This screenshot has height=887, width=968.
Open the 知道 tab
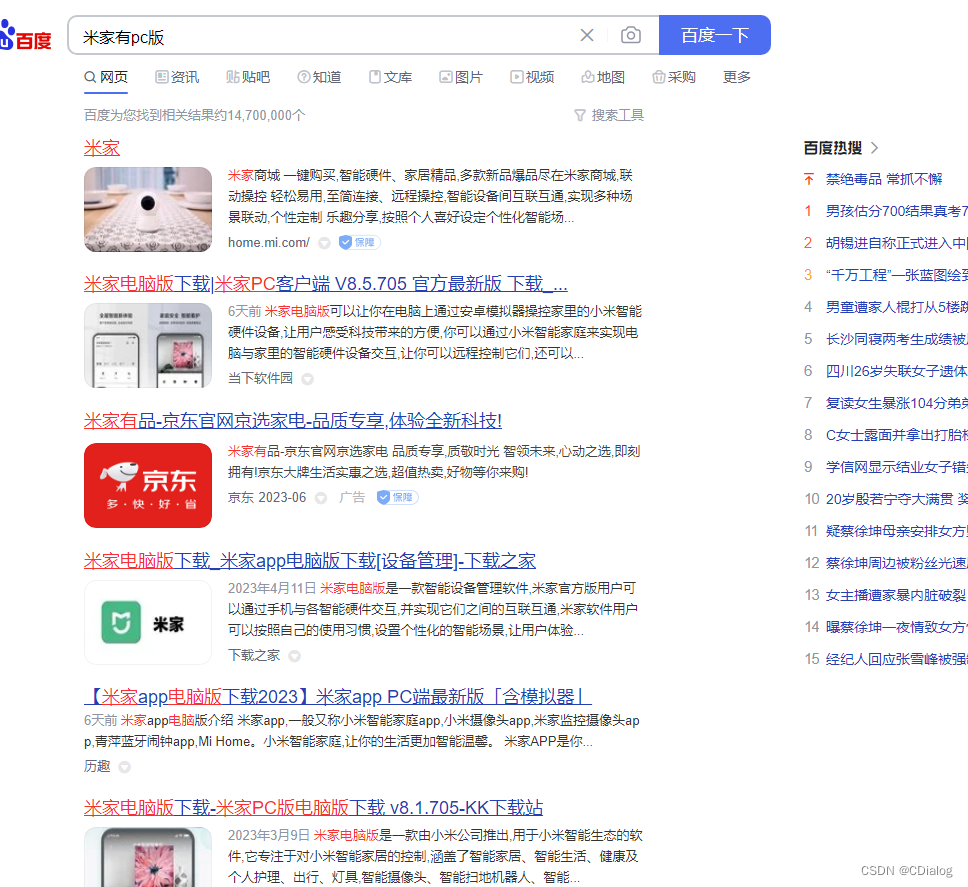pyautogui.click(x=319, y=77)
